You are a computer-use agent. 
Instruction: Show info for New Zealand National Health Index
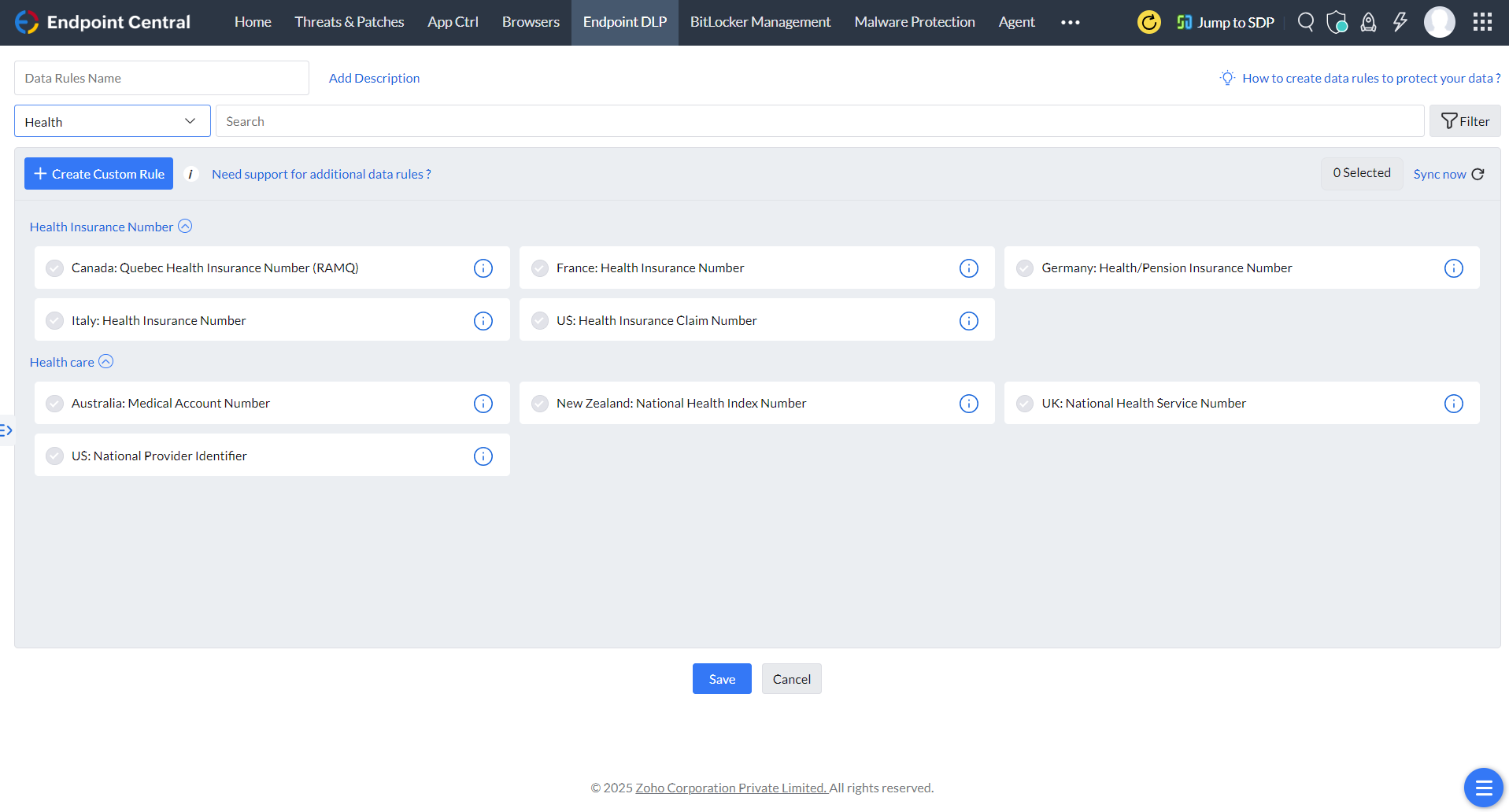969,404
